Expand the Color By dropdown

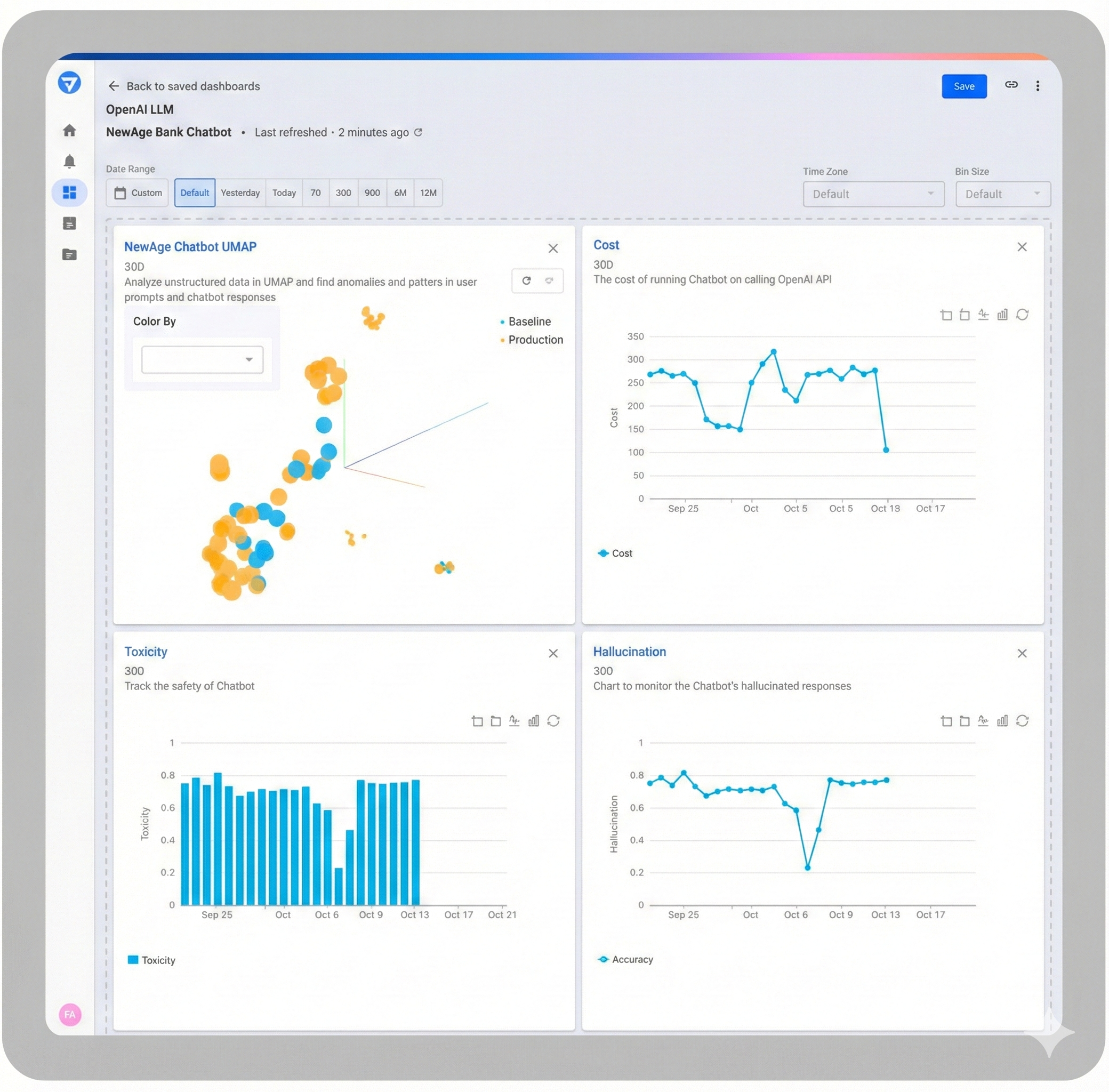(x=202, y=359)
